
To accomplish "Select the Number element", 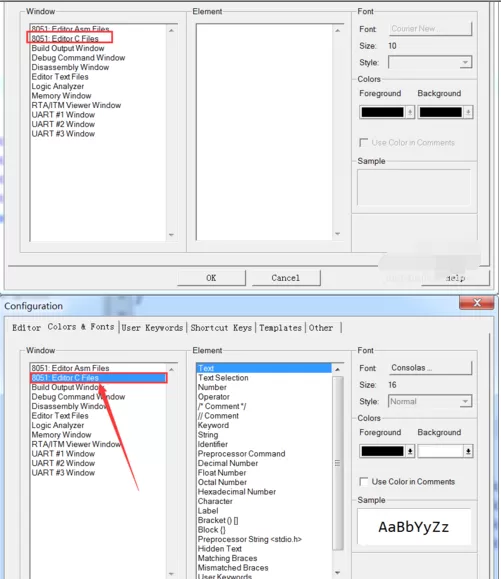I will (212, 387).
